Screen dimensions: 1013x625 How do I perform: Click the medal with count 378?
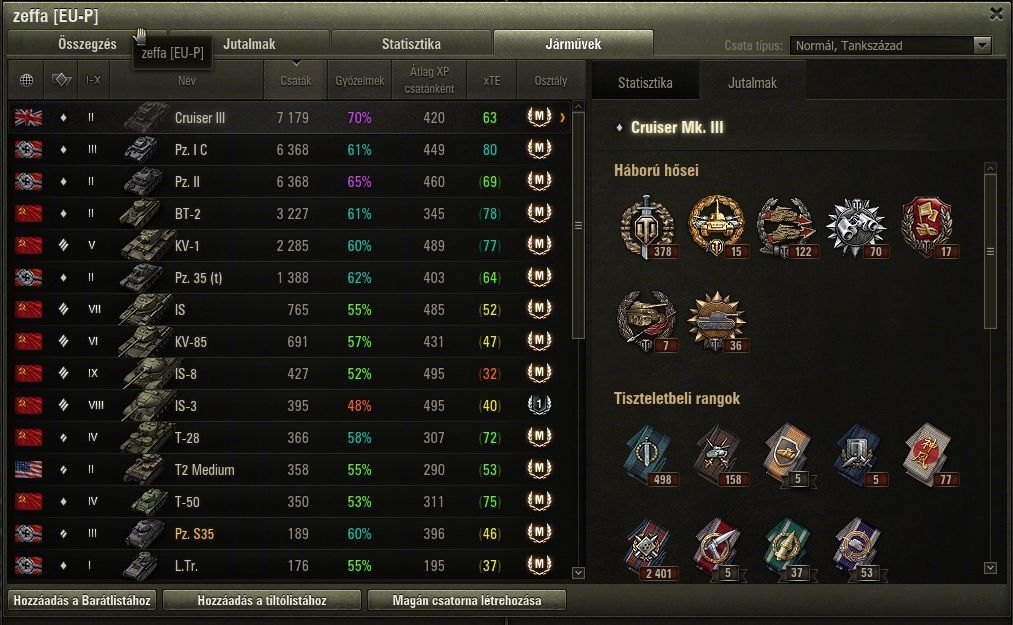point(648,227)
